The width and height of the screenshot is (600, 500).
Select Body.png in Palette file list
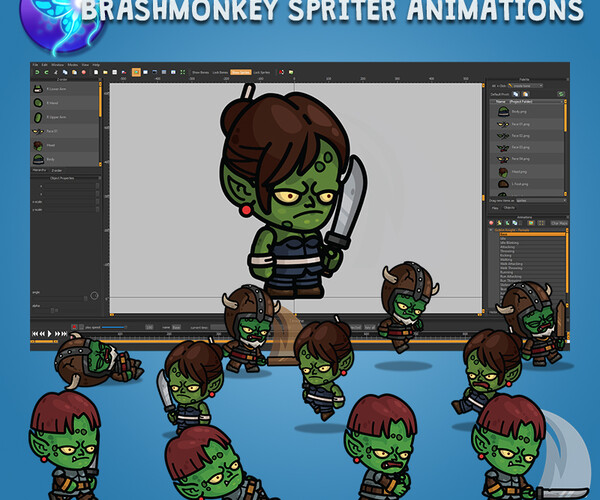tap(527, 112)
